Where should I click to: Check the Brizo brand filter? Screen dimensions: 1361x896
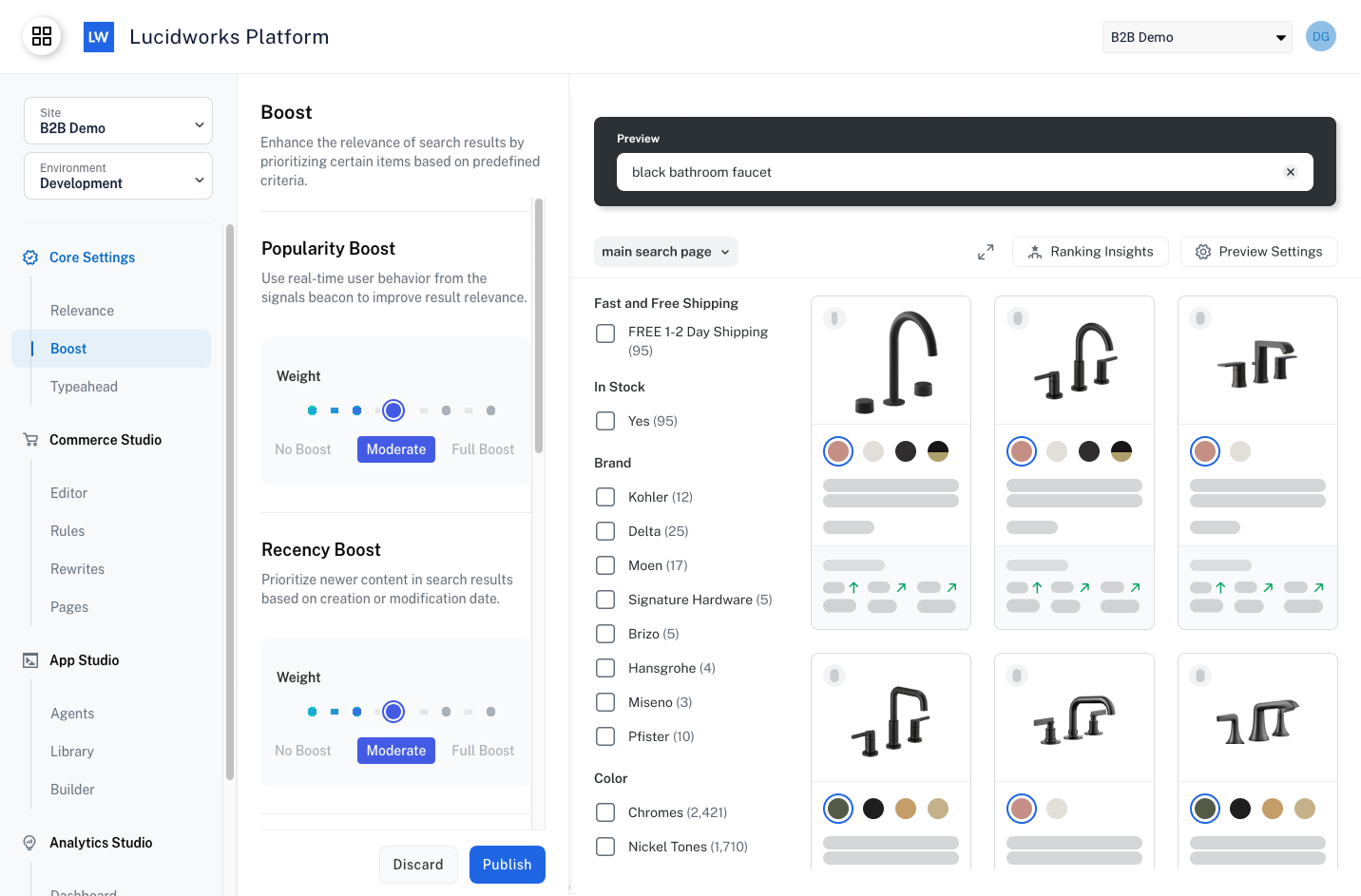(605, 634)
